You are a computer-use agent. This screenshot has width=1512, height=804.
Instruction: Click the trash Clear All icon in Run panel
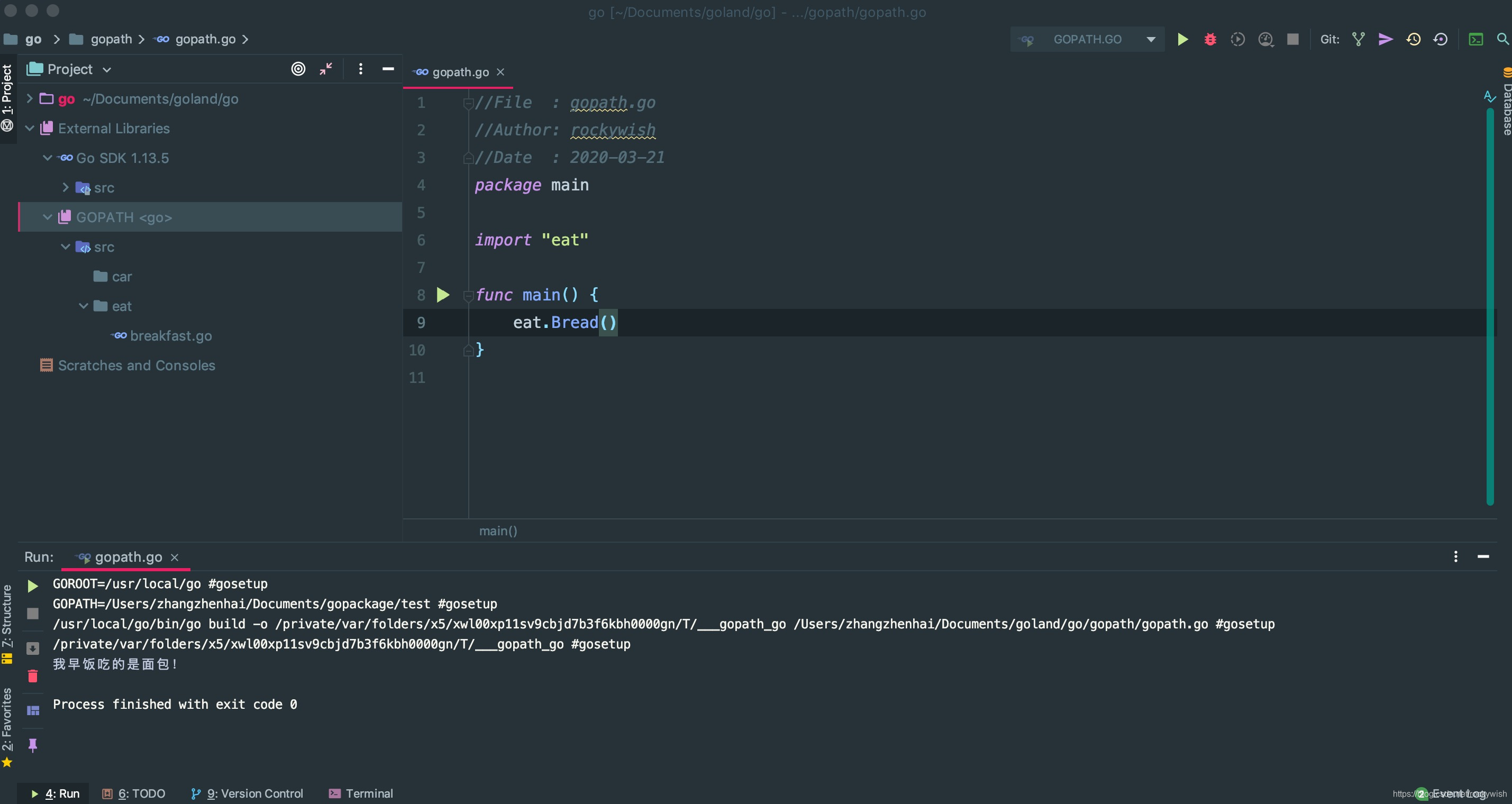pyautogui.click(x=33, y=676)
